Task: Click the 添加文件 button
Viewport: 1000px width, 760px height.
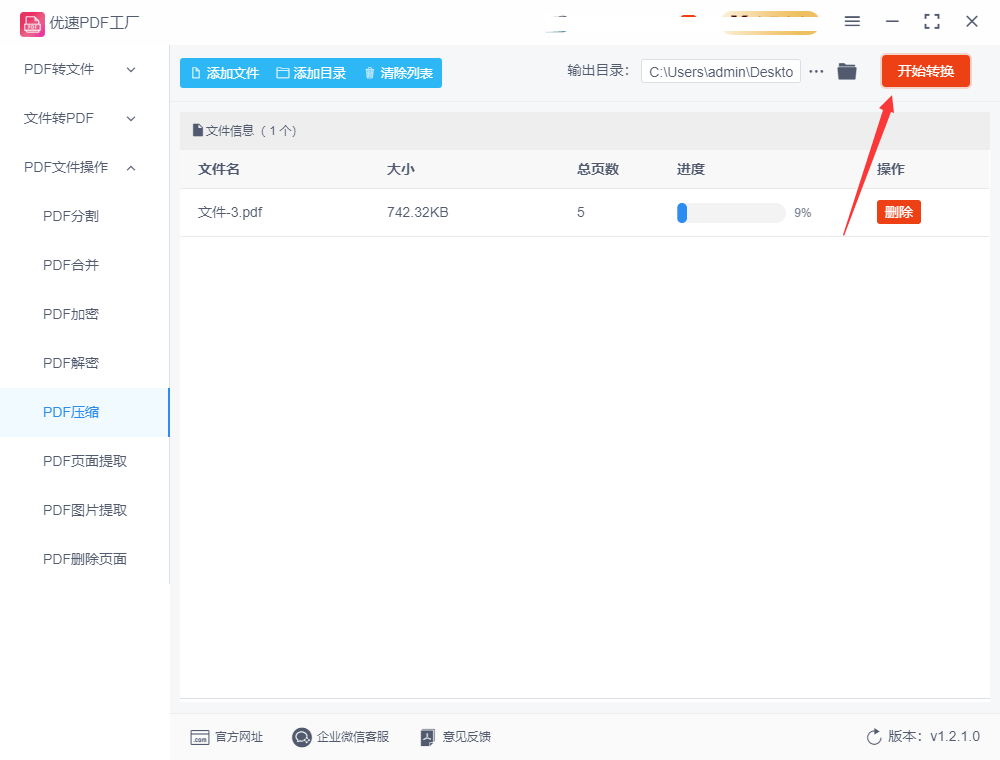Action: point(224,73)
